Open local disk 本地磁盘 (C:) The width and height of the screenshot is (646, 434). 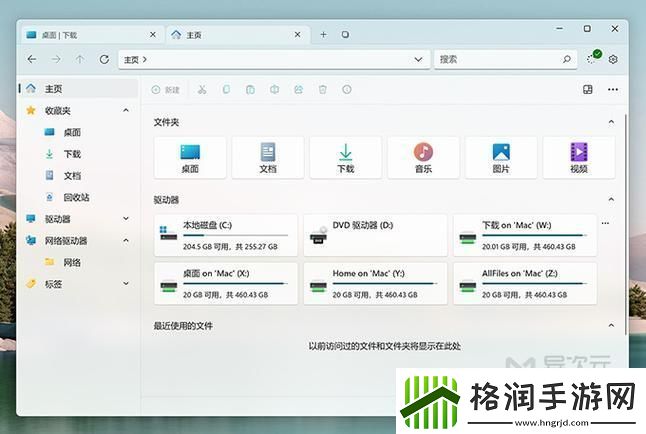(226, 235)
